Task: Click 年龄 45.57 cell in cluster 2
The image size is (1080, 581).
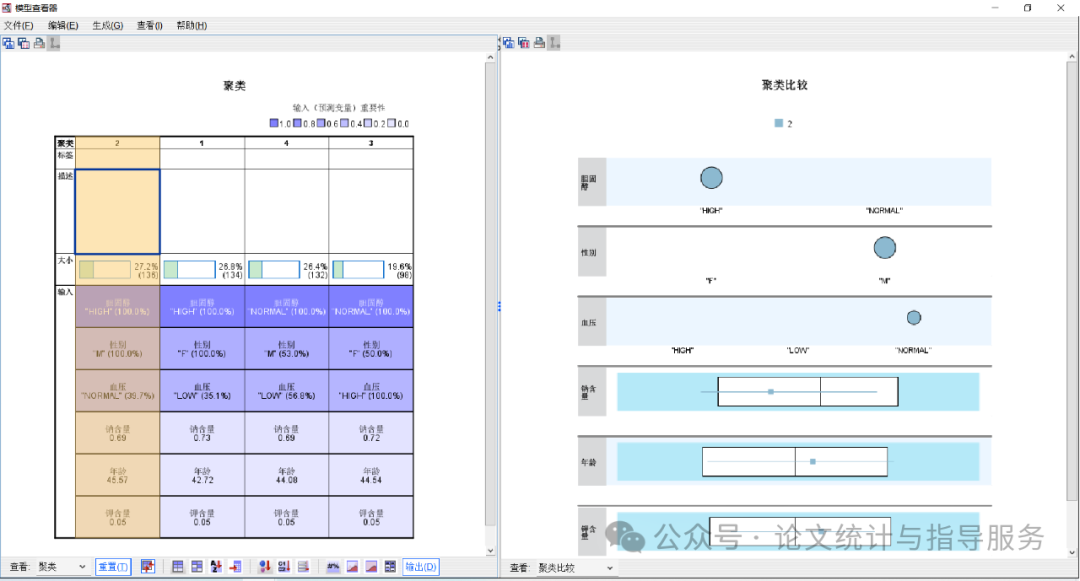Action: [x=117, y=475]
